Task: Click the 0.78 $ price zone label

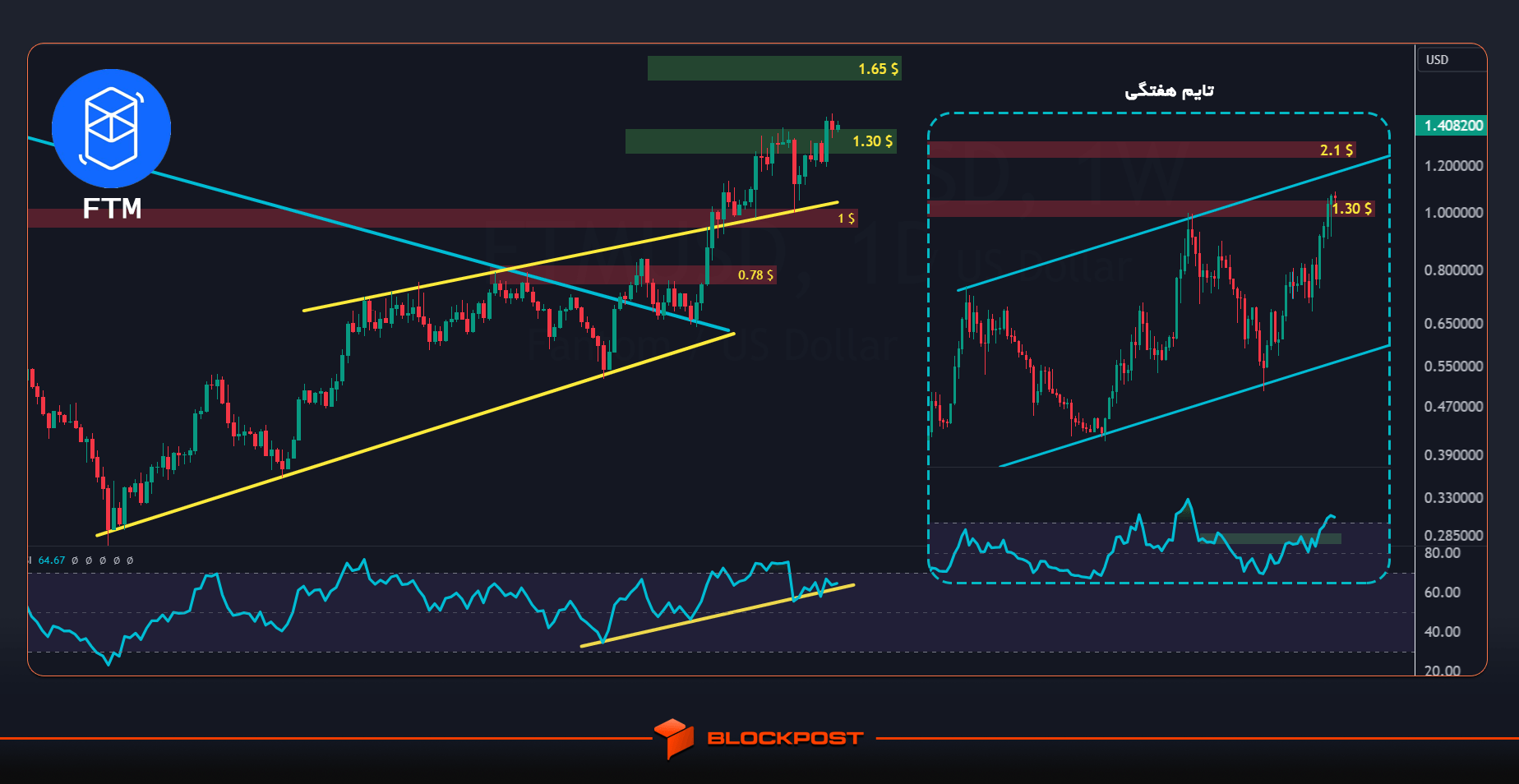Action: click(755, 275)
